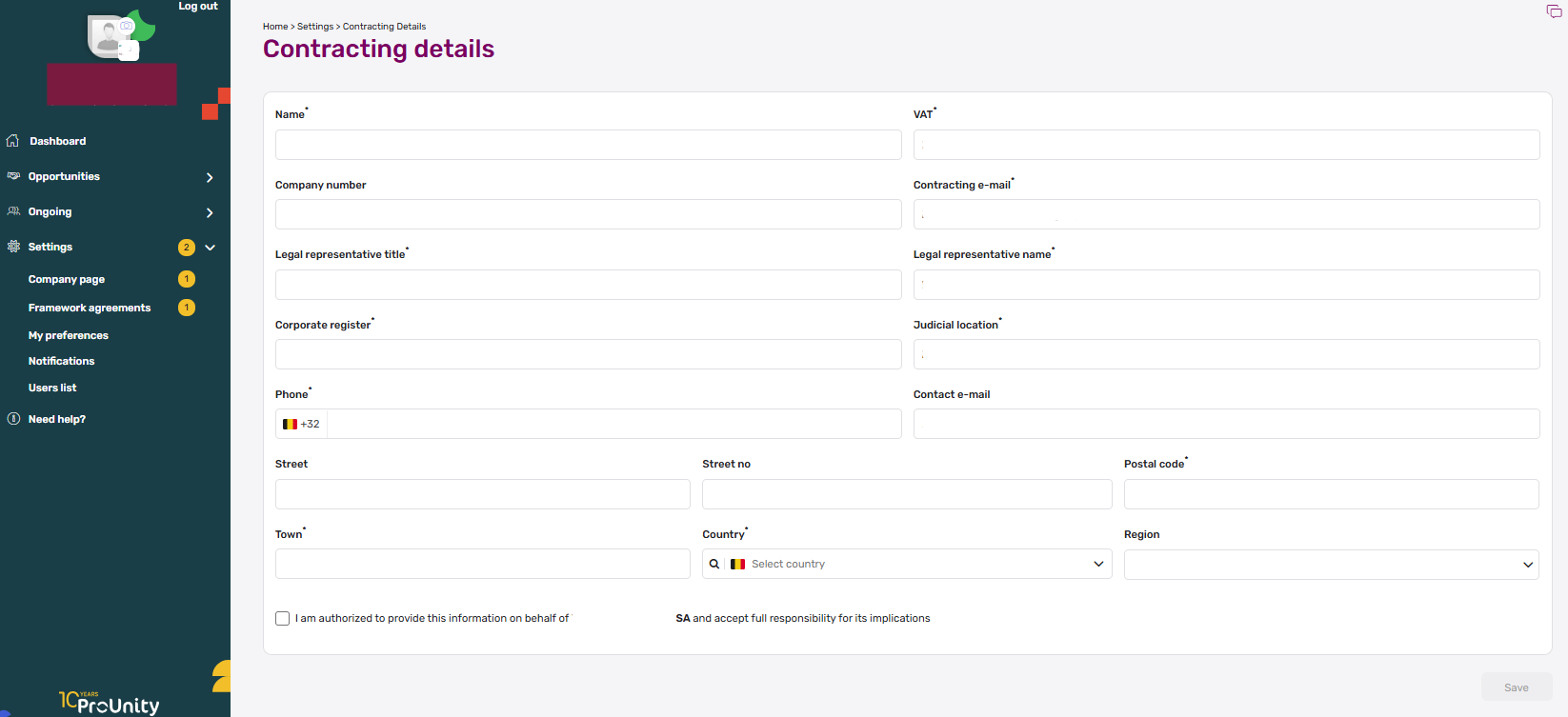Go to Home breadcrumb
The height and width of the screenshot is (717, 1568).
coord(275,27)
